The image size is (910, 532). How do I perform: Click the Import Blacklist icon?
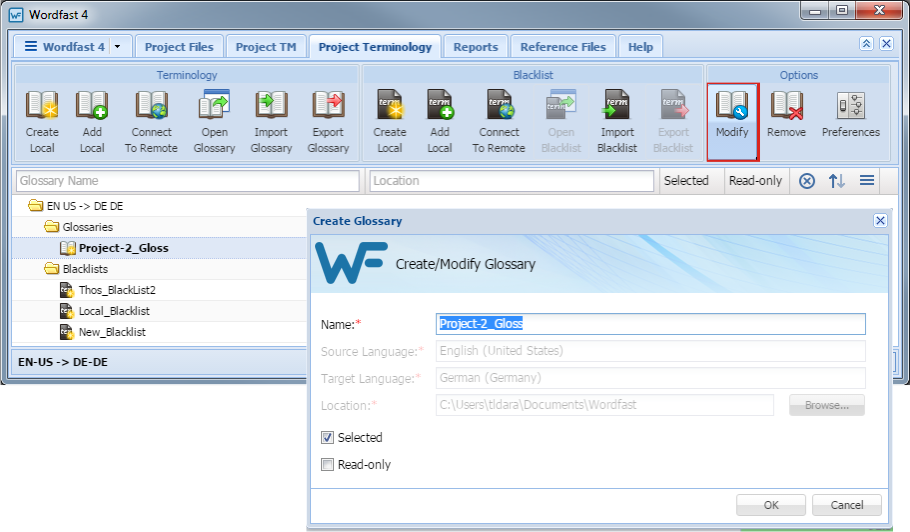(x=616, y=104)
